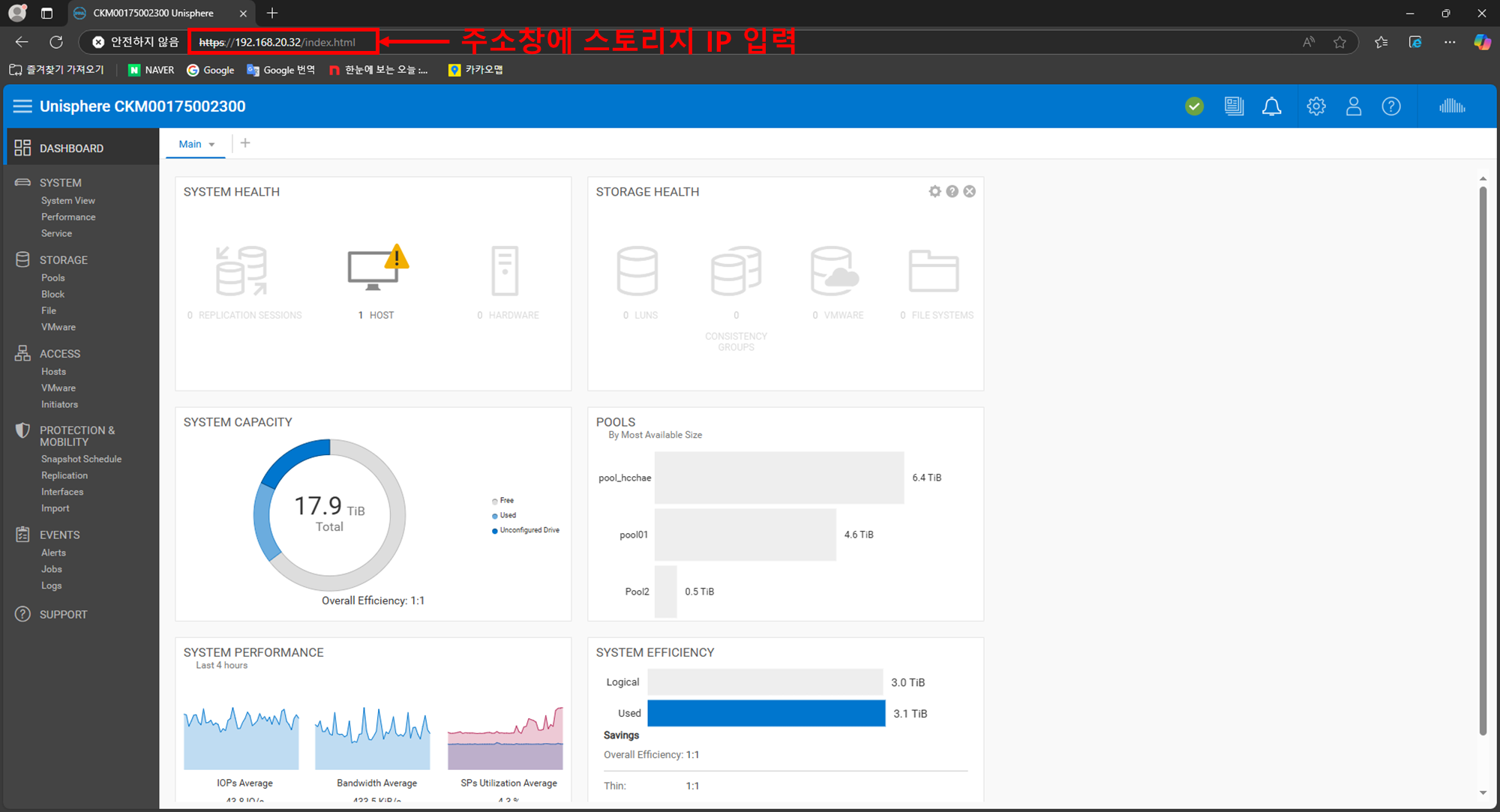This screenshot has height=812, width=1500.
Task: Open the user account icon
Action: [x=1353, y=106]
